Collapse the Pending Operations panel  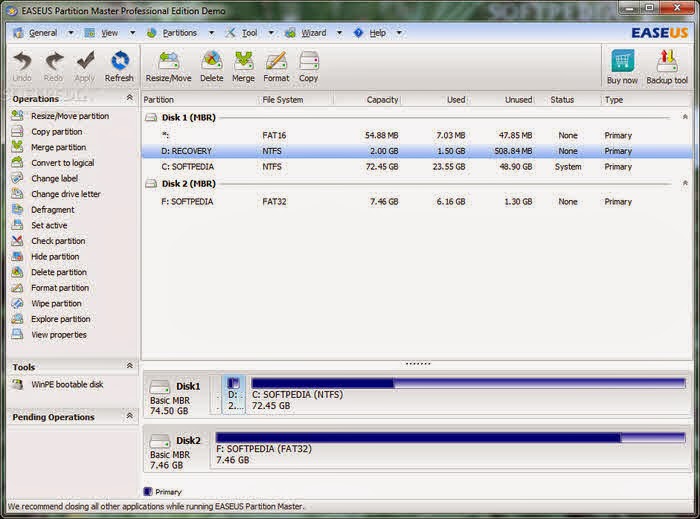[129, 416]
